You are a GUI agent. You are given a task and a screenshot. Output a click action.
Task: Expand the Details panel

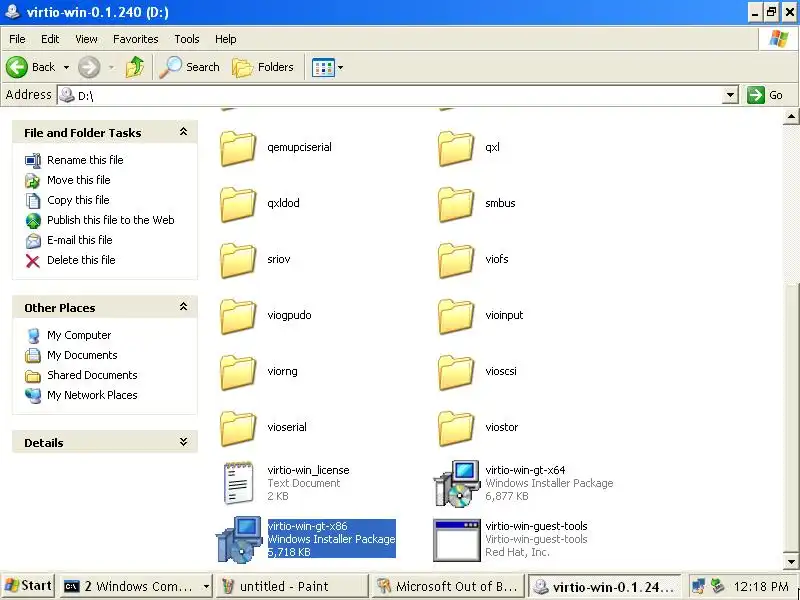184,442
